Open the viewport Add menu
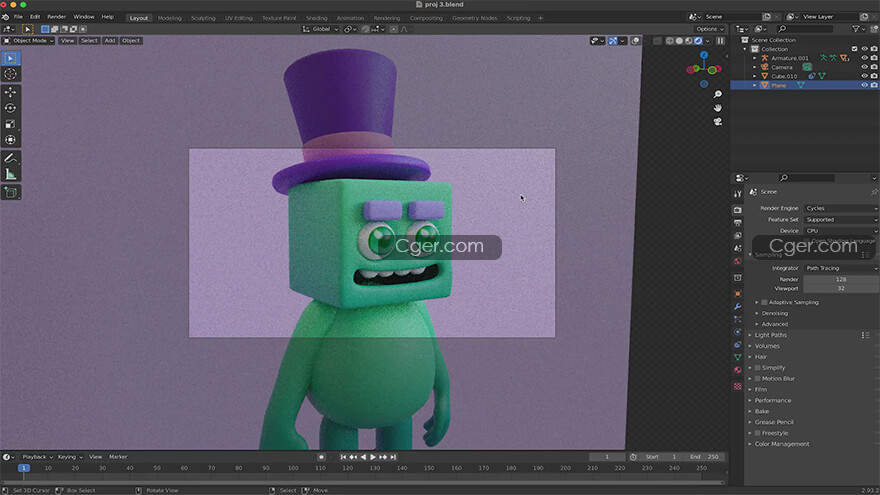880x495 pixels. (109, 40)
